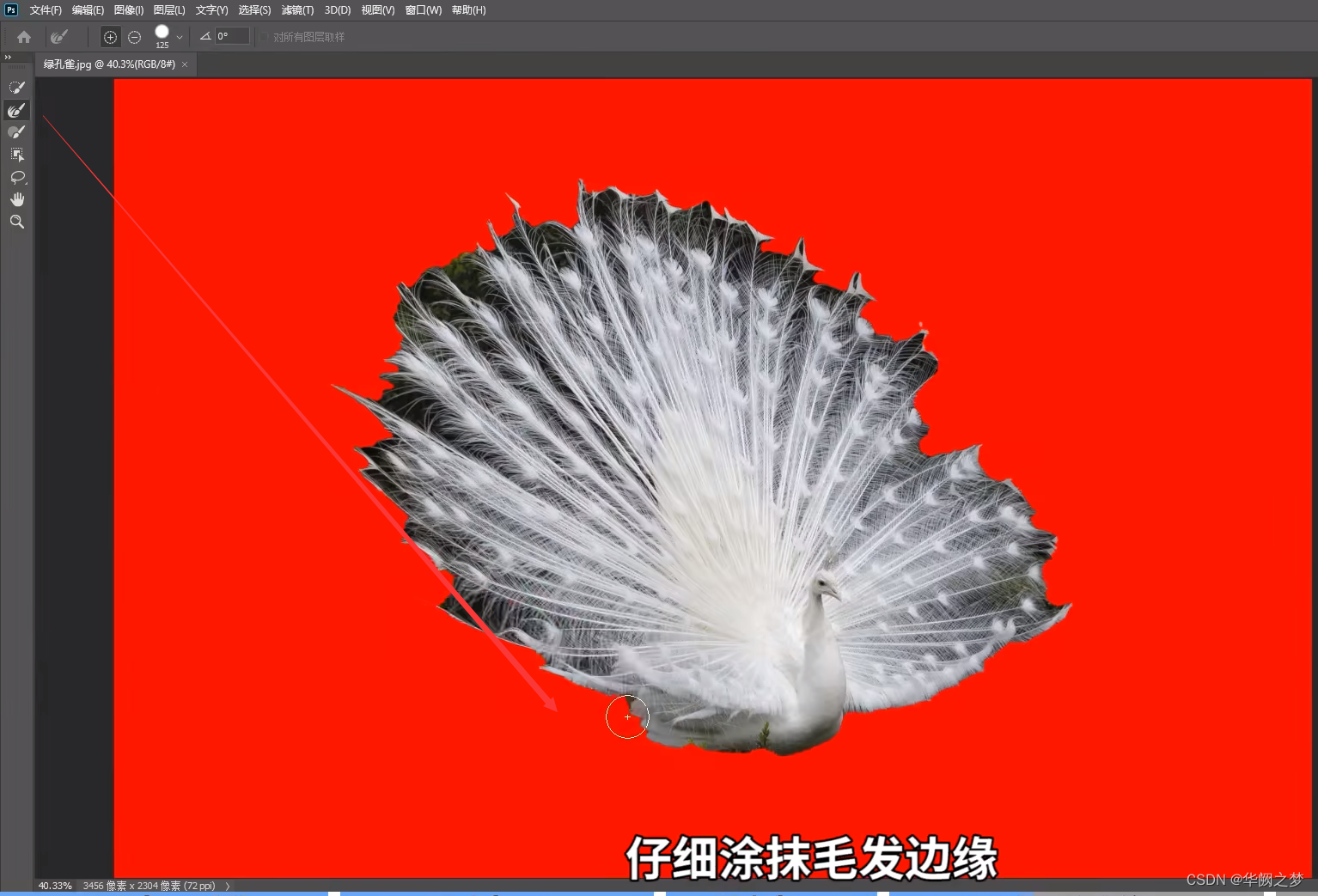
Task: Click the 3456 像素 x 2304 像素 status text
Action: (149, 886)
